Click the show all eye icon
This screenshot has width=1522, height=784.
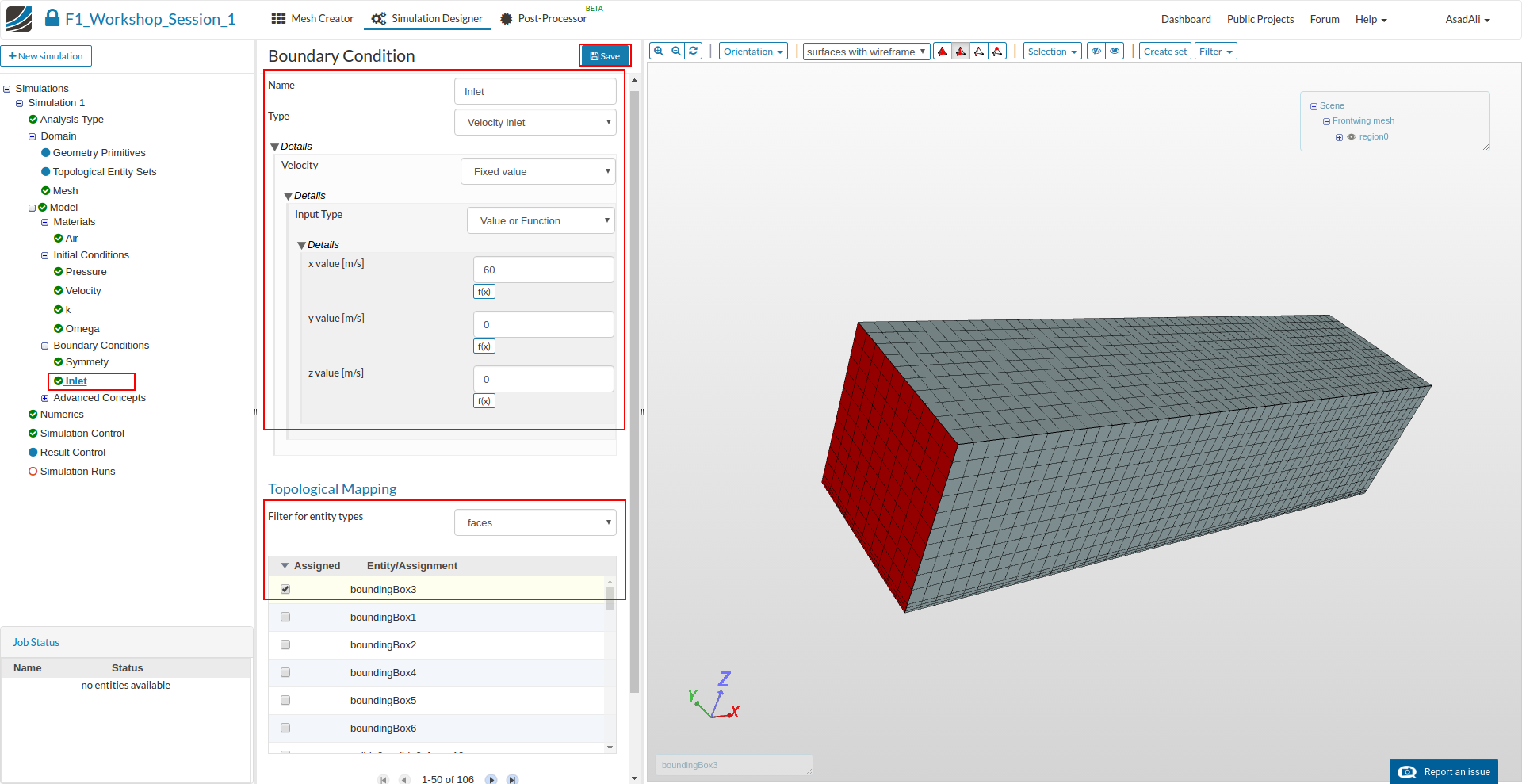(x=1115, y=52)
